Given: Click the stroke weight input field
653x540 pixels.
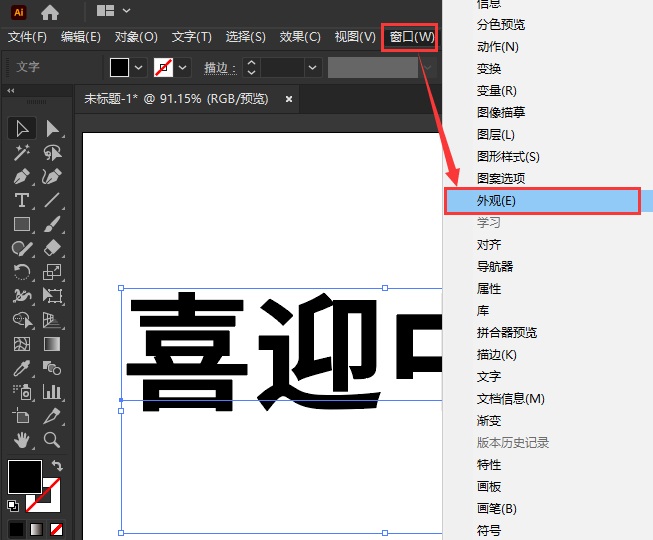Looking at the screenshot, I should pyautogui.click(x=282, y=67).
